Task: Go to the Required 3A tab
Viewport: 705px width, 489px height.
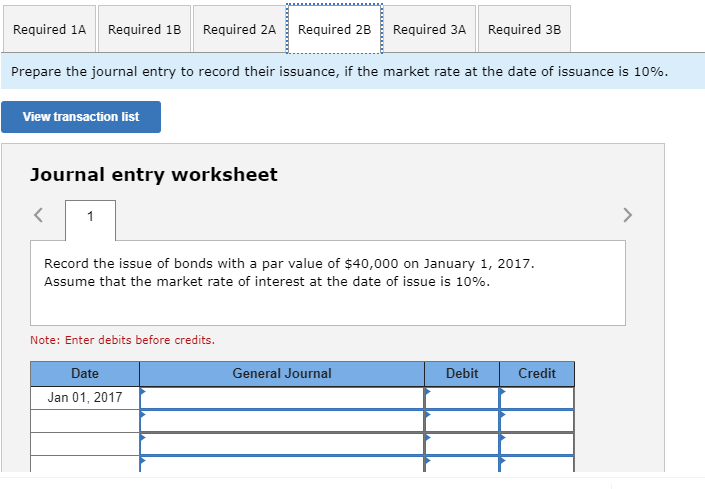Action: tap(429, 29)
